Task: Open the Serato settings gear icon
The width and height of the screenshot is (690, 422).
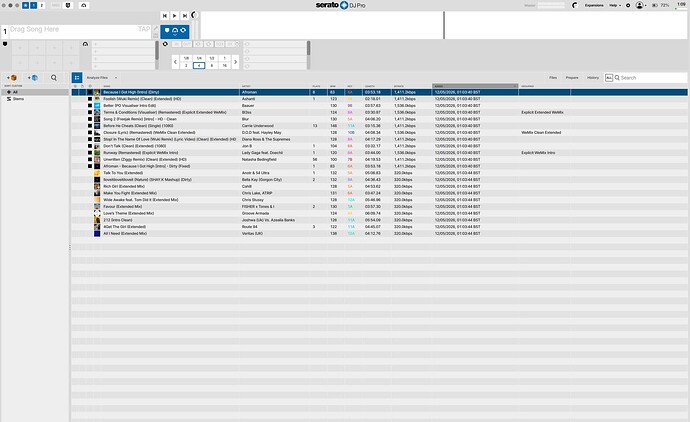Action: point(628,5)
